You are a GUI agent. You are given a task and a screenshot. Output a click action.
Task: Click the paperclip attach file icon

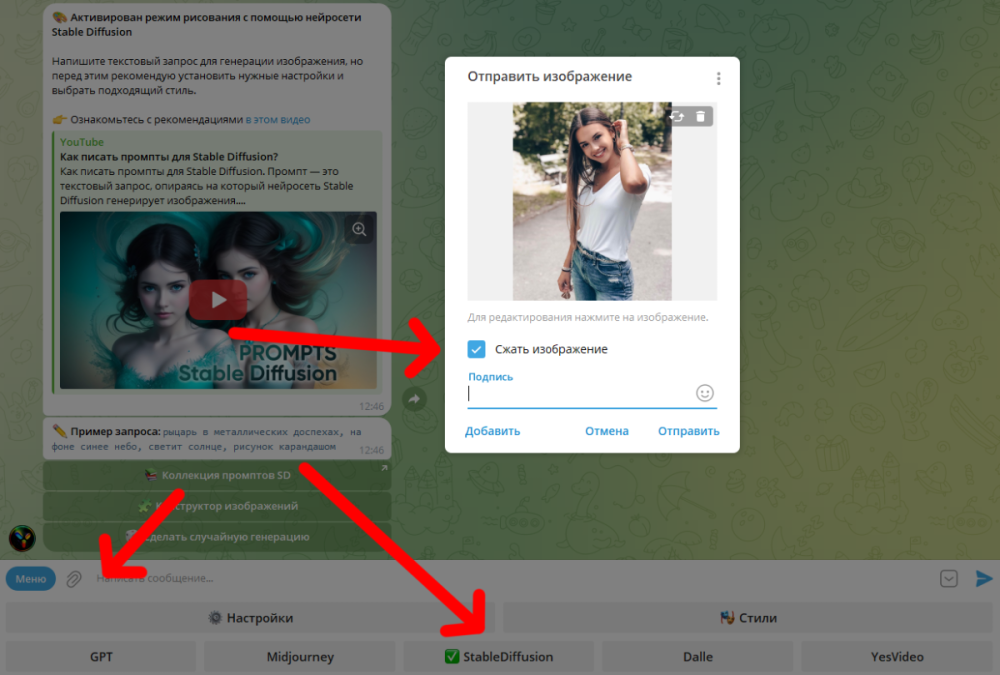(74, 578)
